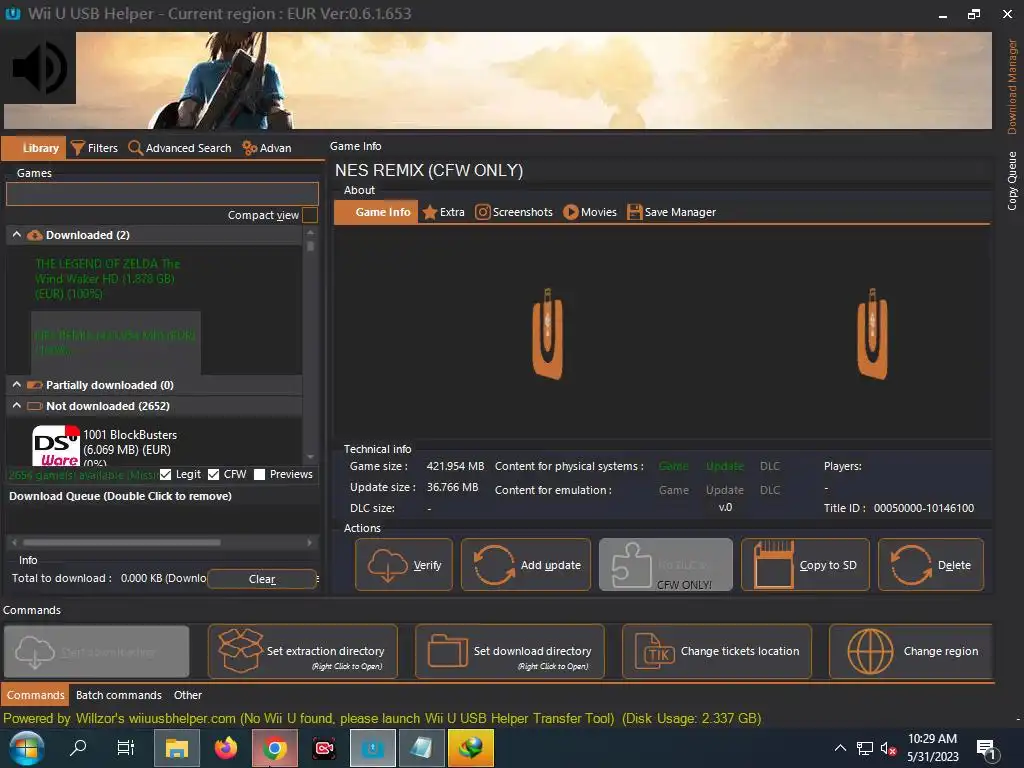Switch to Chrome on the taskbar
The image size is (1024, 768).
pyautogui.click(x=275, y=748)
